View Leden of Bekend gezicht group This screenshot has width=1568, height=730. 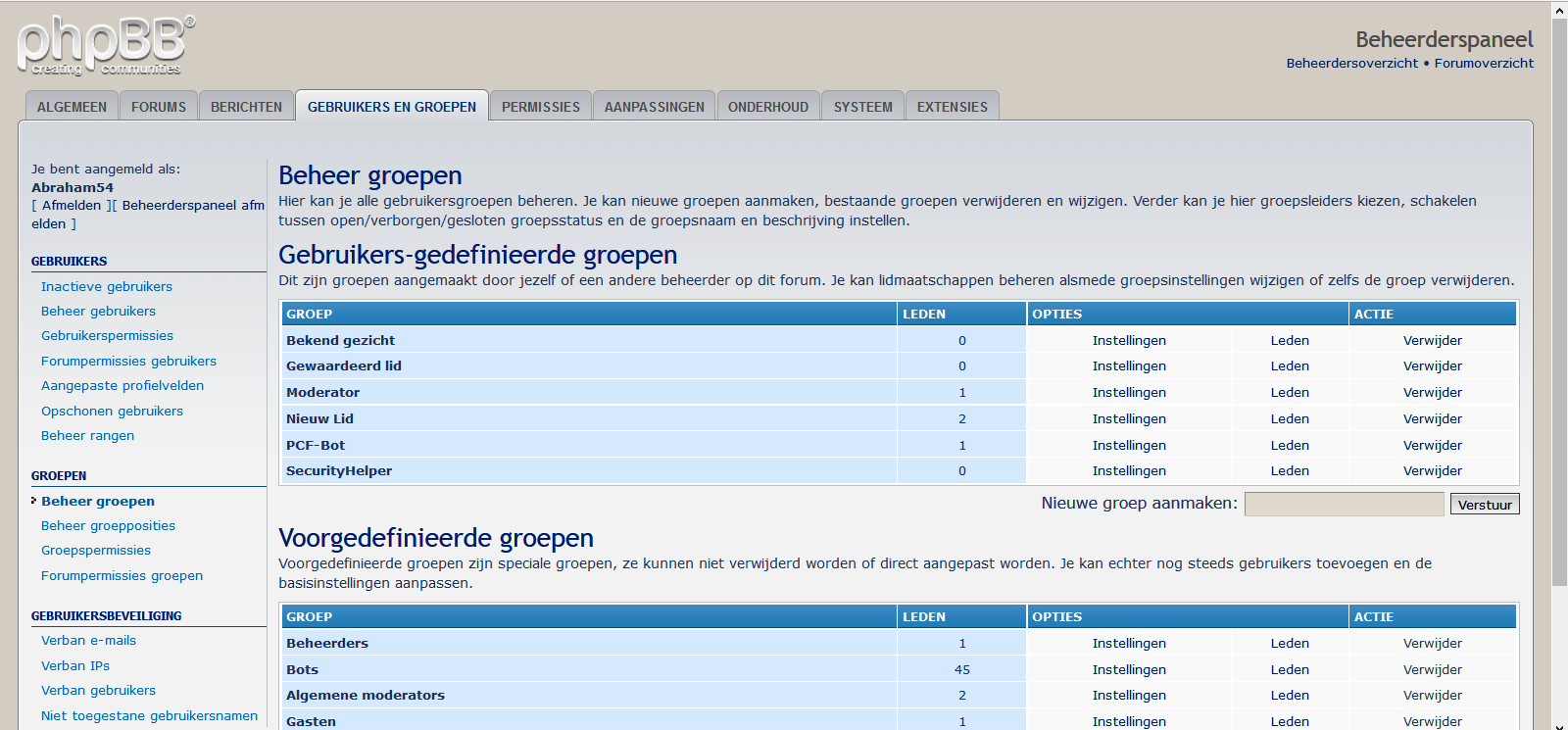[1290, 340]
